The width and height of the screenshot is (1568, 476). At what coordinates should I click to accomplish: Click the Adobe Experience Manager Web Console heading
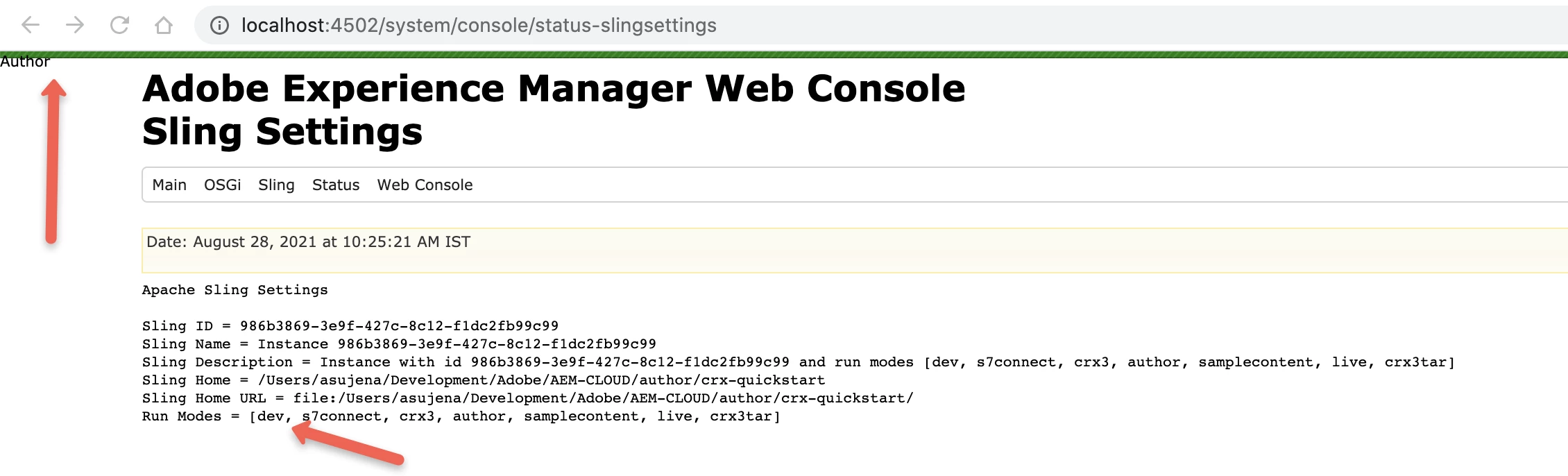[554, 89]
